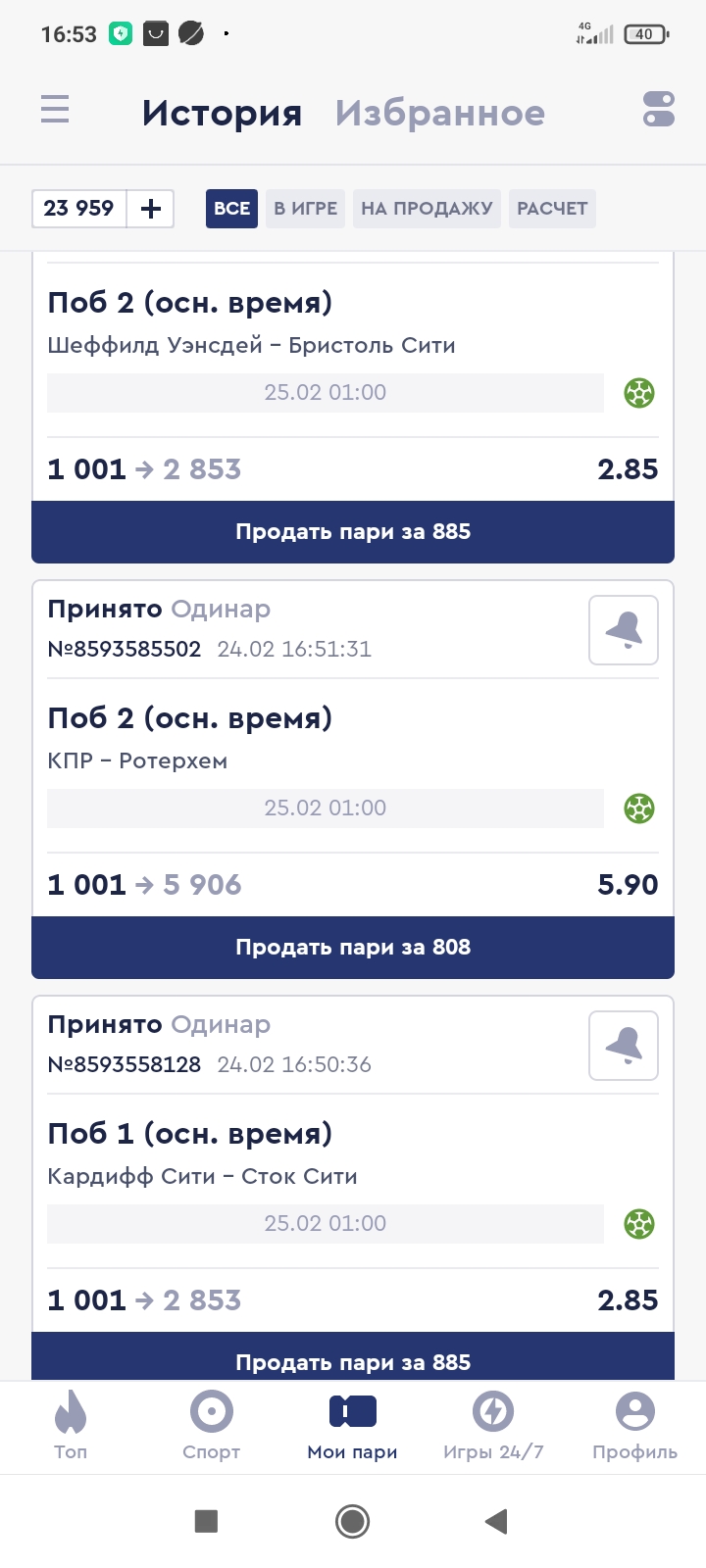Tap football icon on Кардифф Сити bet
The width and height of the screenshot is (706, 1568).
pyautogui.click(x=639, y=1224)
